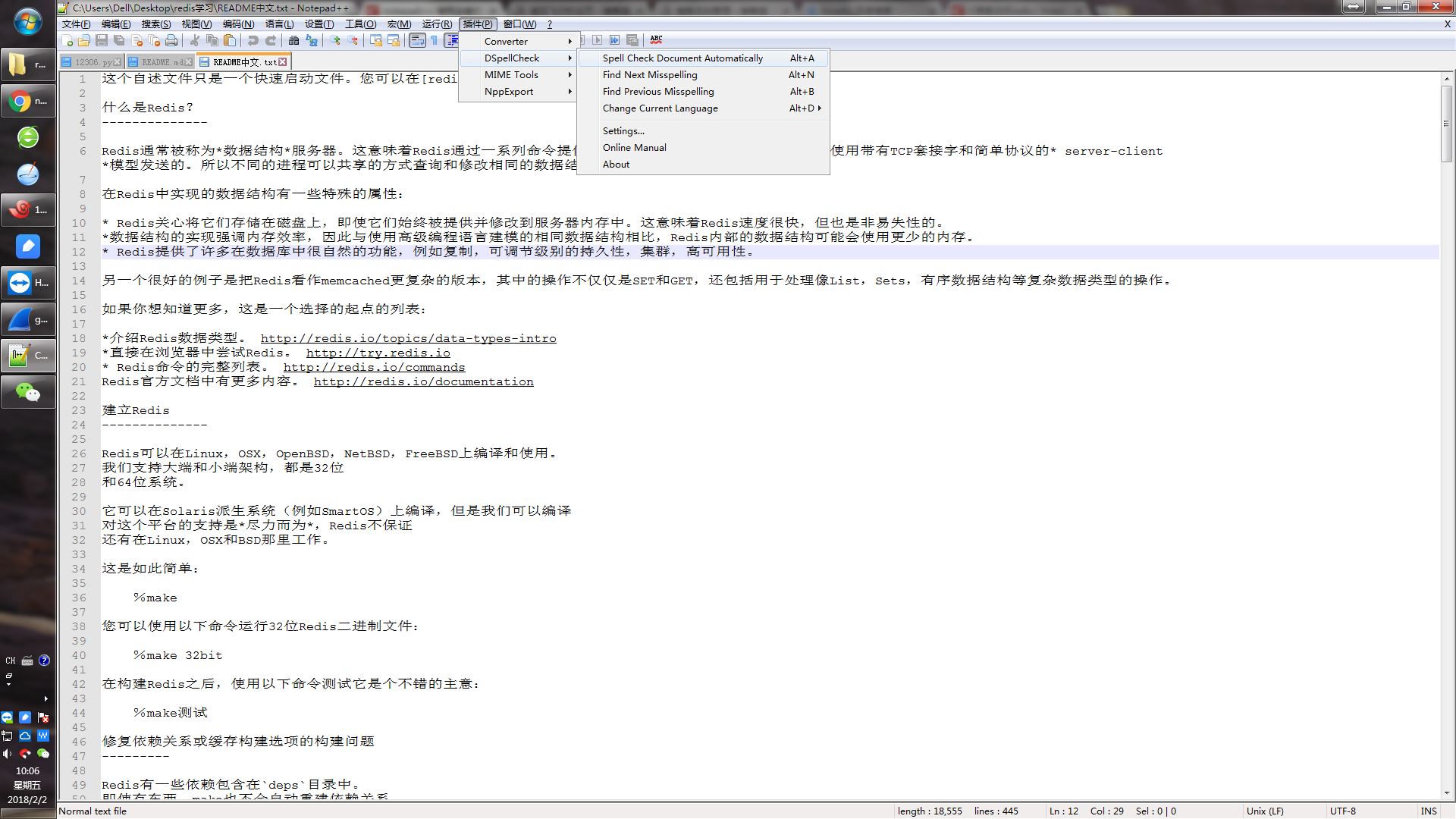Print the document with the Print icon

[171, 40]
